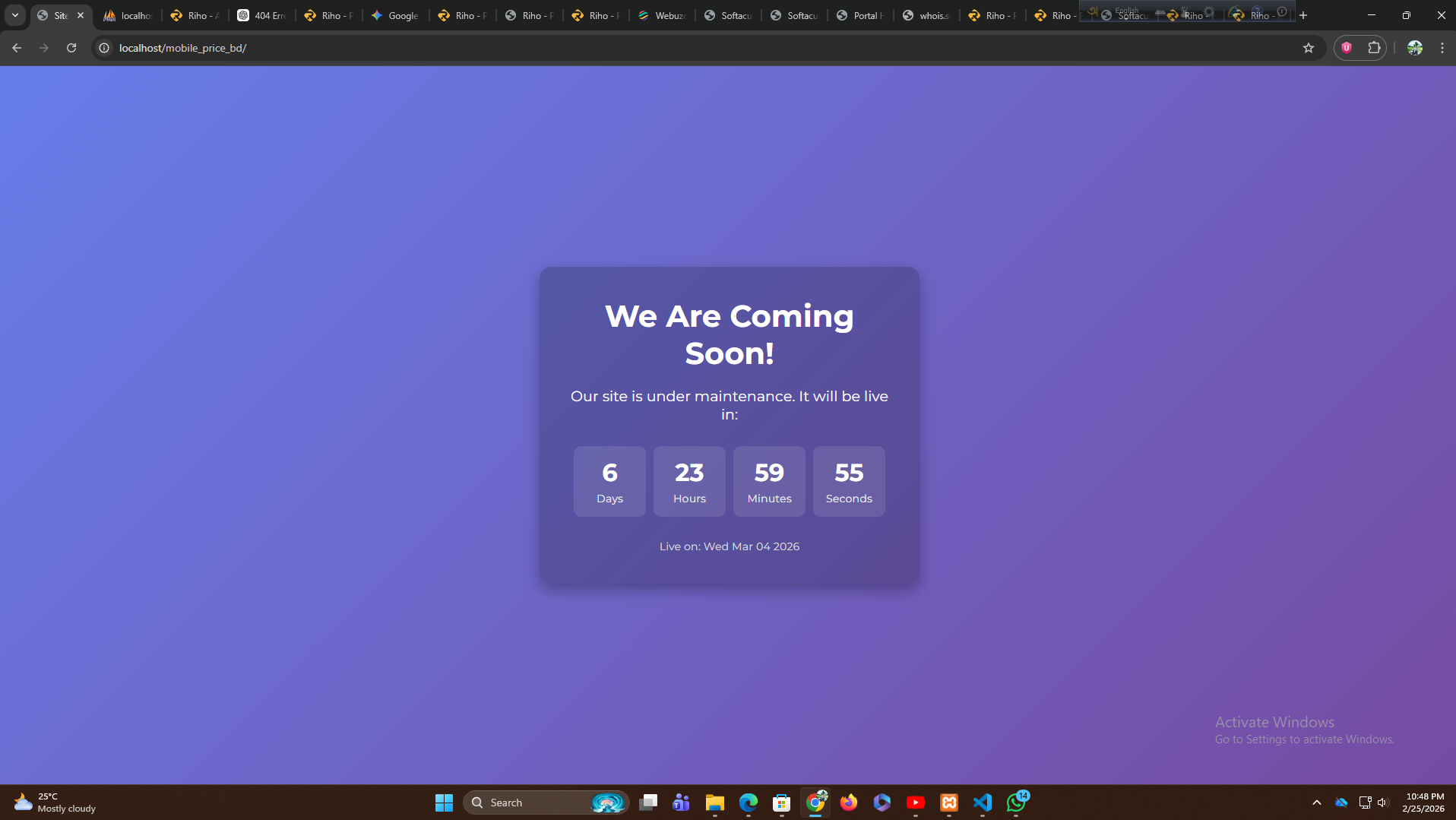This screenshot has width=1456, height=820.
Task: Close the active Site tab
Action: click(81, 15)
